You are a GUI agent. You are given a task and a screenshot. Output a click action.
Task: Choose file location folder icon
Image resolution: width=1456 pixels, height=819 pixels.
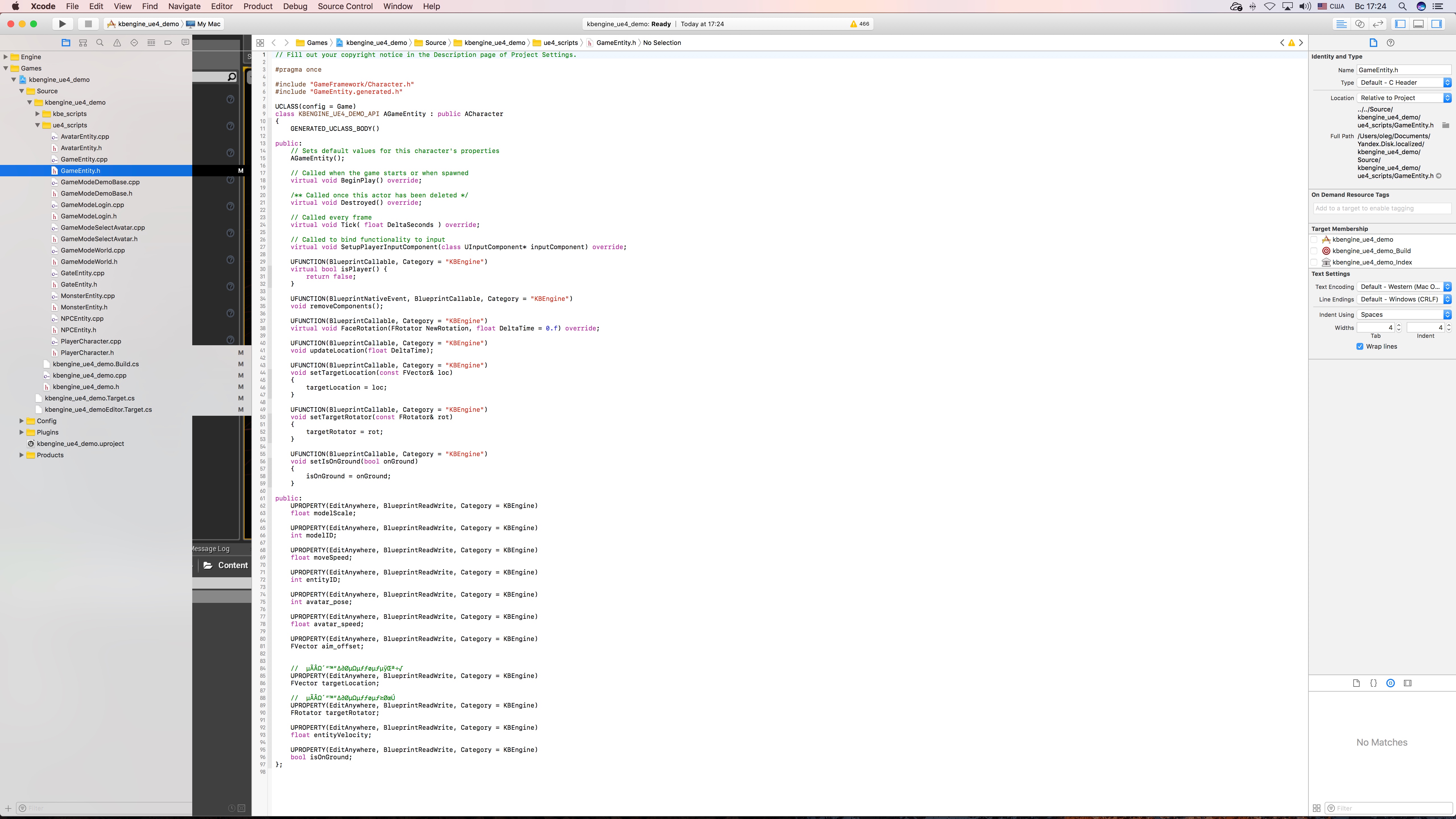pyautogui.click(x=1446, y=125)
